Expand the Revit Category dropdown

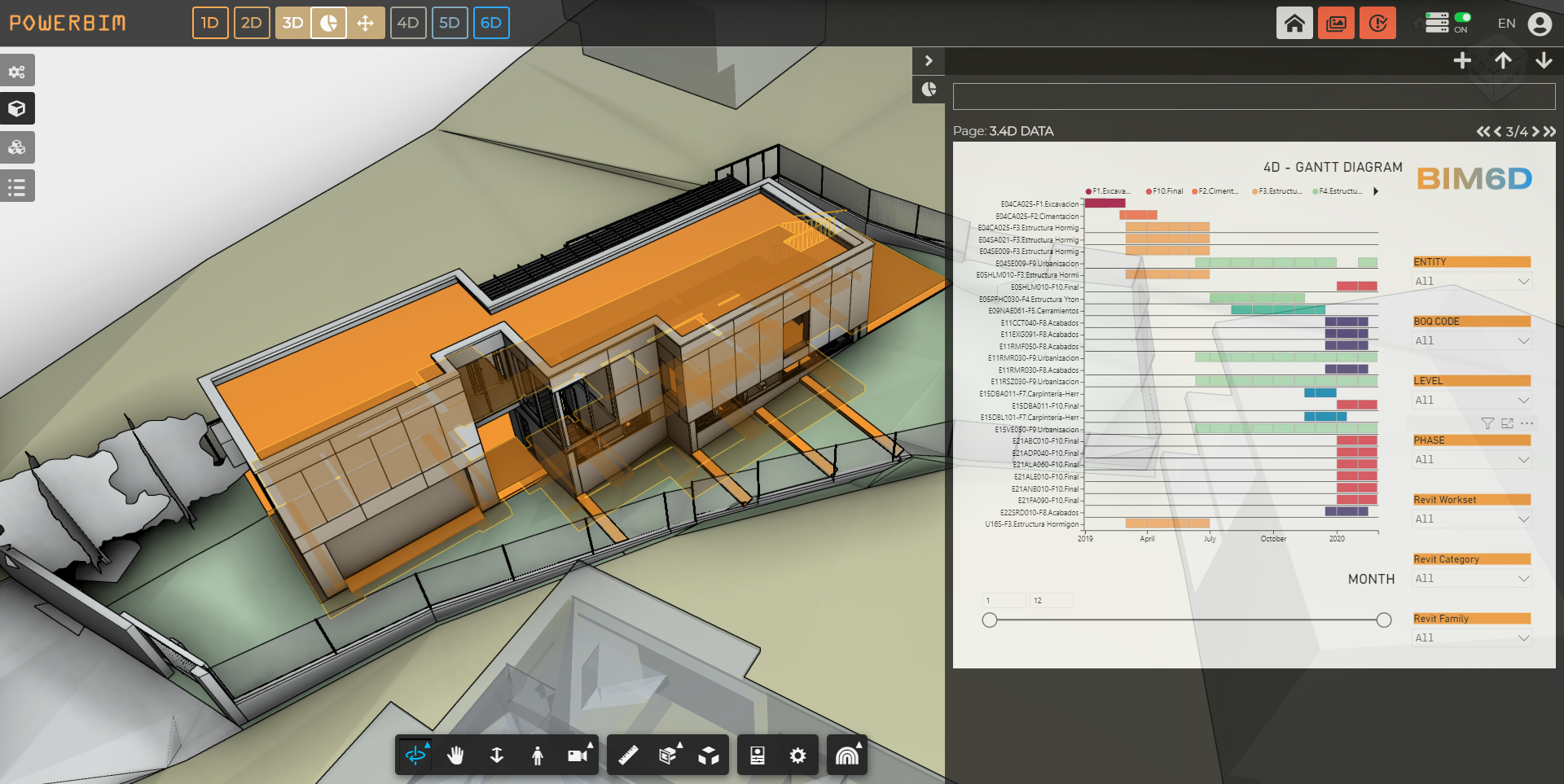(1471, 579)
